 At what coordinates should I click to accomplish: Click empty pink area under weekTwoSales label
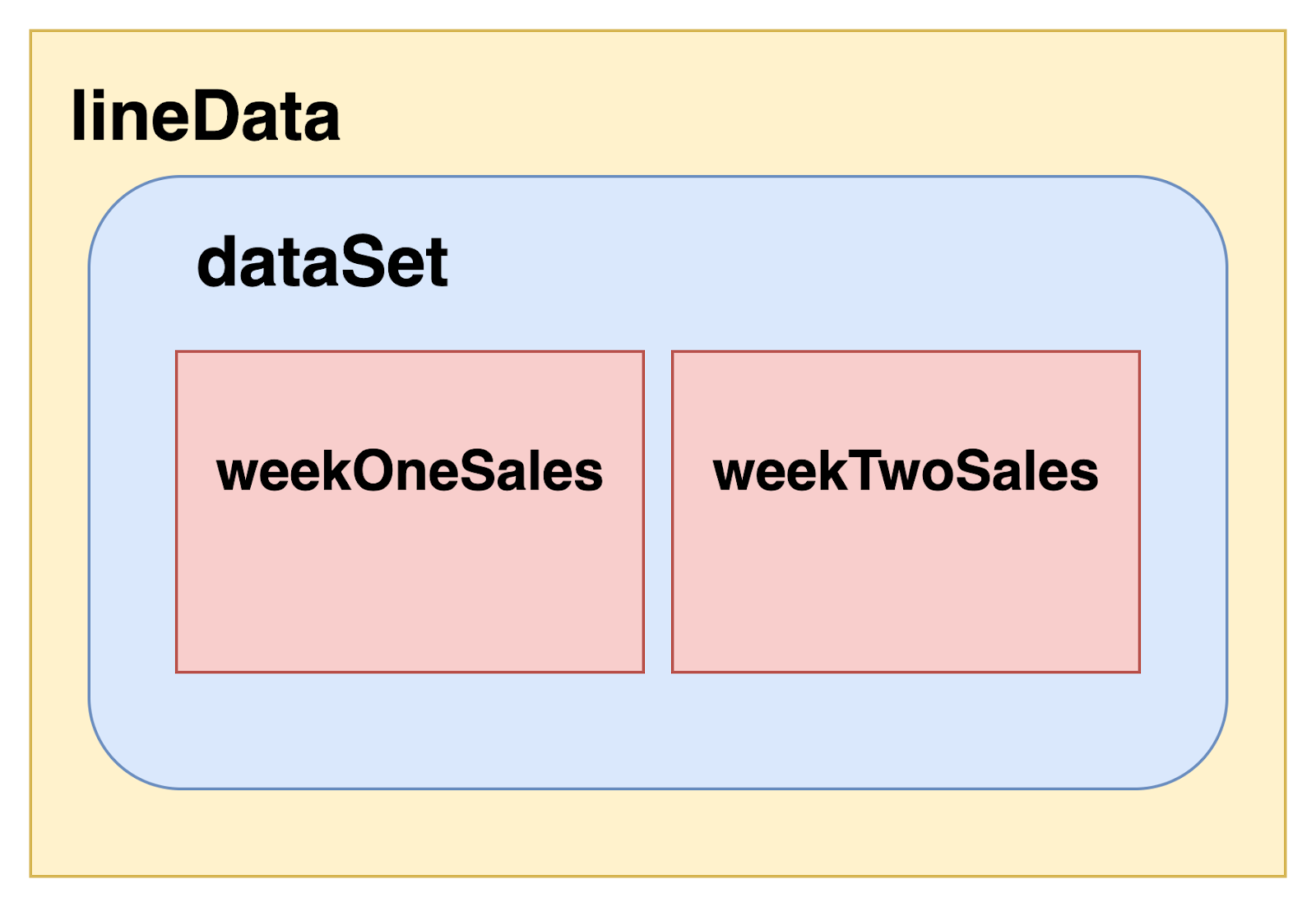[906, 584]
